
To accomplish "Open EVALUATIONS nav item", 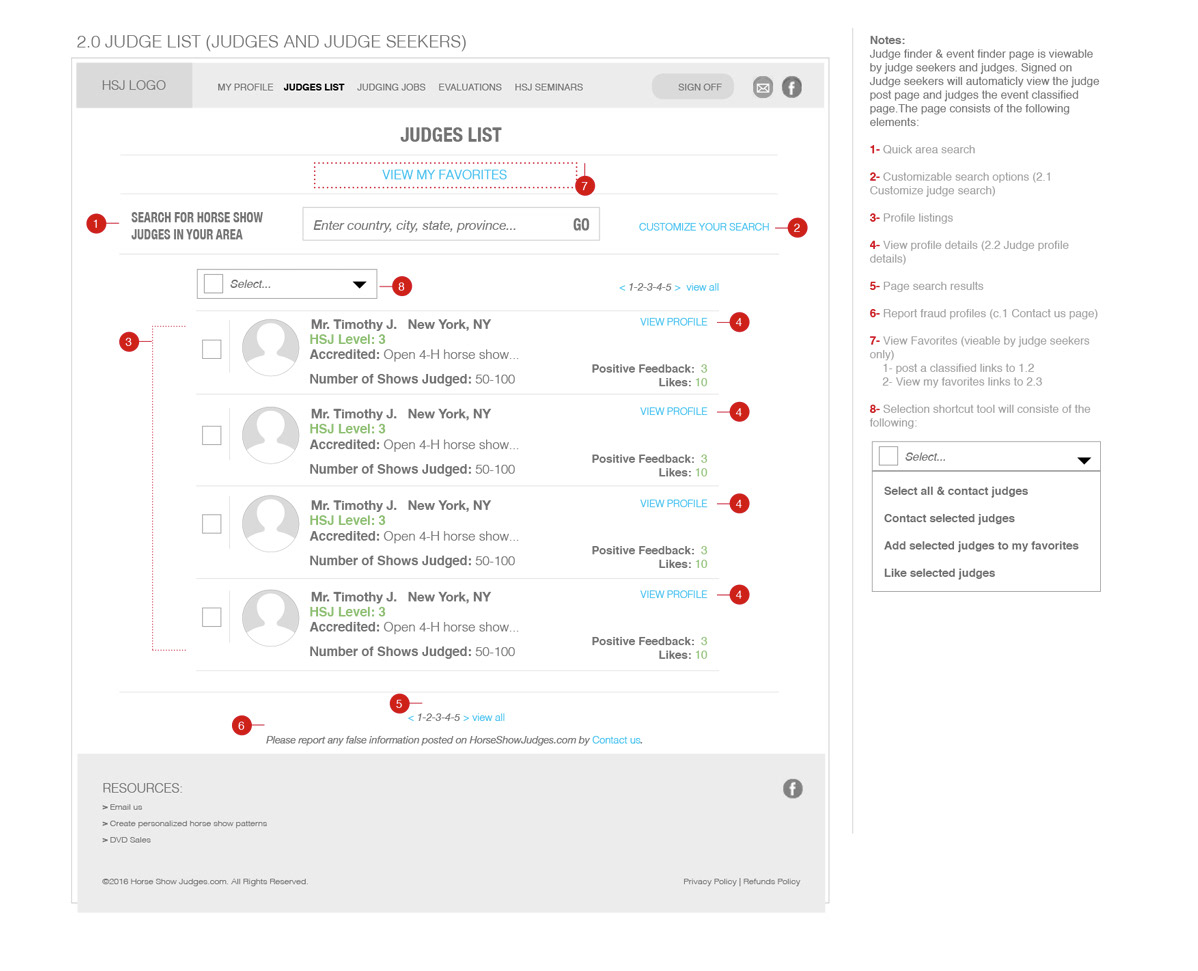I will 470,87.
